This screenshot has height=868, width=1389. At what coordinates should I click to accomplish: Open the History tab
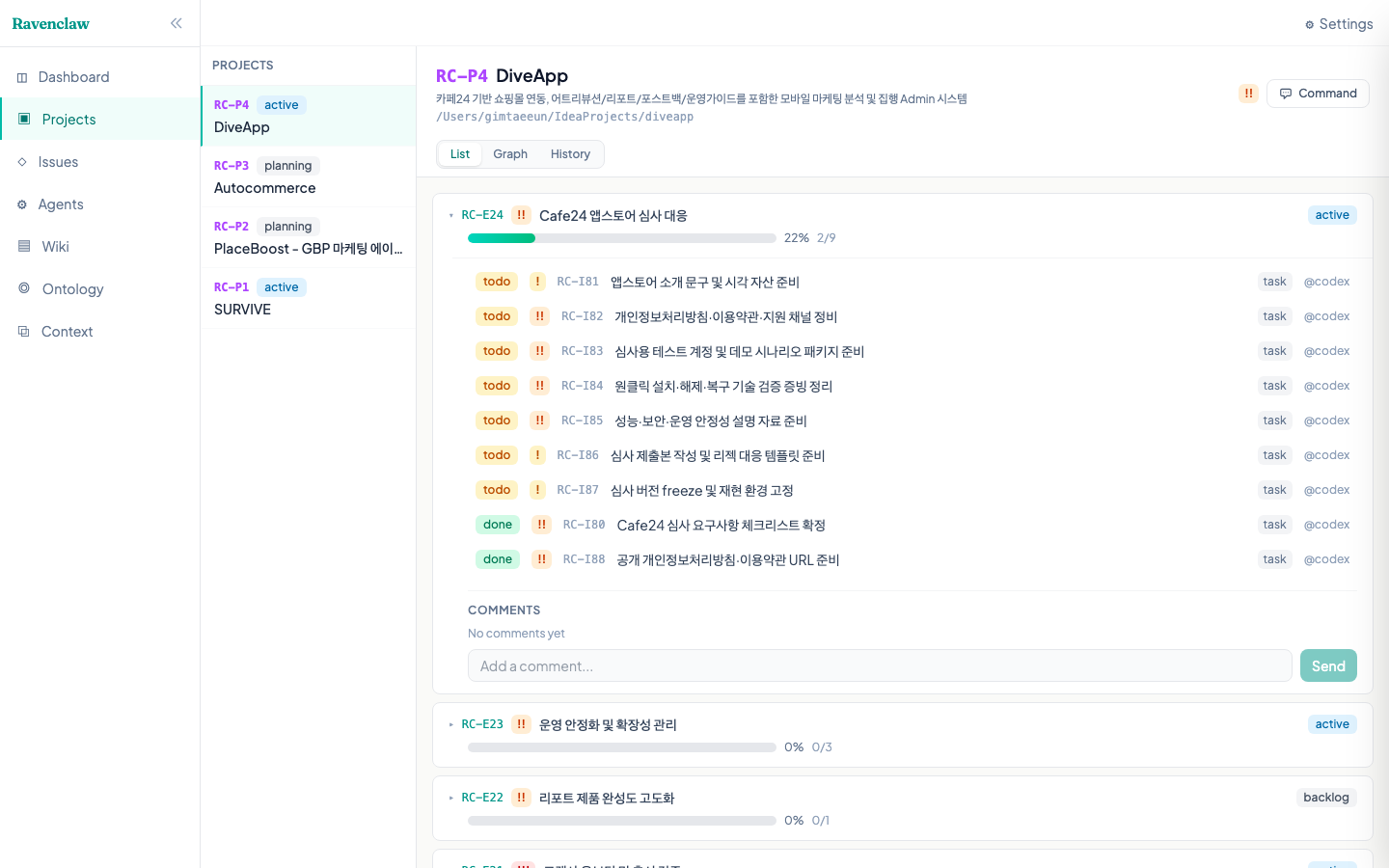pos(570,153)
